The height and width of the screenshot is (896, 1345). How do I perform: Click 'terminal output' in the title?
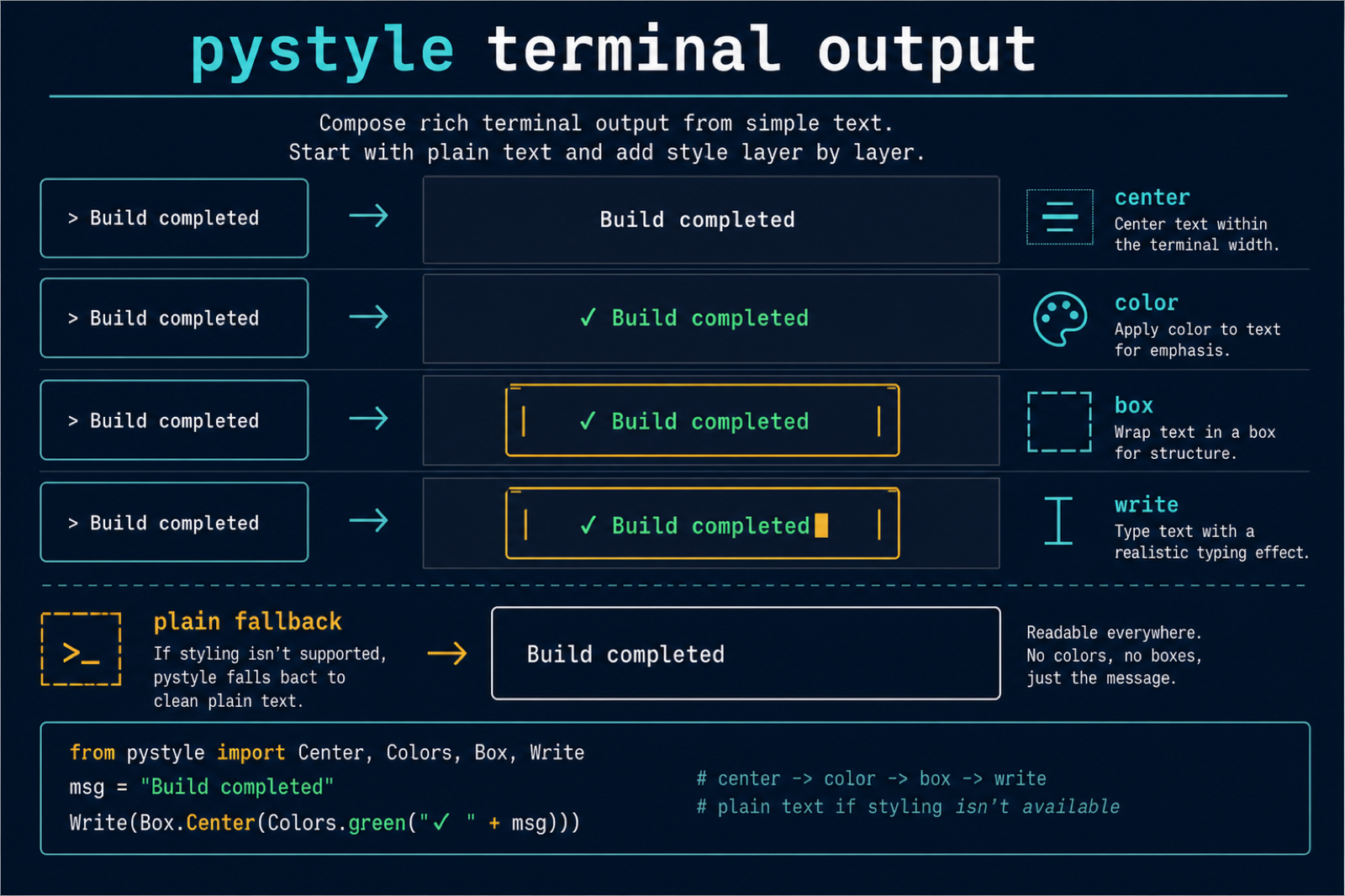(762, 49)
